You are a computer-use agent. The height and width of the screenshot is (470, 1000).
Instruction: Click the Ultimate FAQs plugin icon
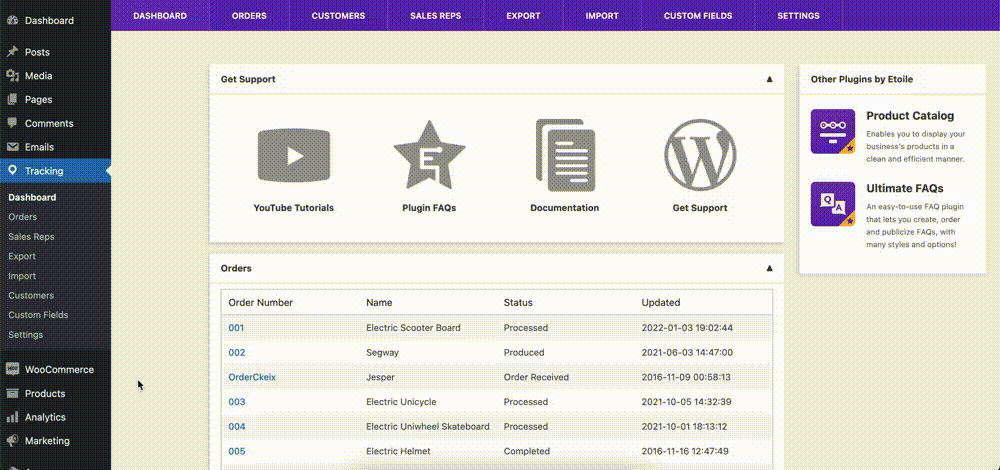(x=833, y=204)
